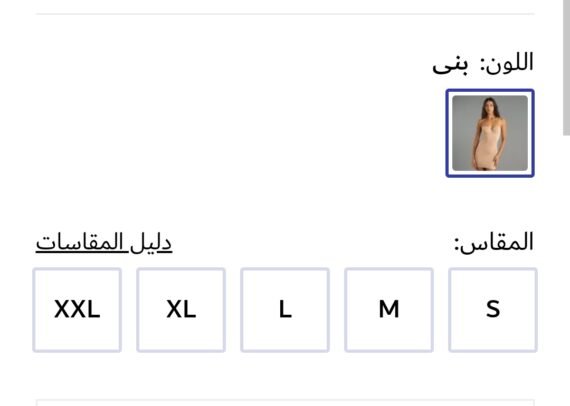The height and width of the screenshot is (406, 570).
Task: Pick the XXL size option
Action: [77, 310]
